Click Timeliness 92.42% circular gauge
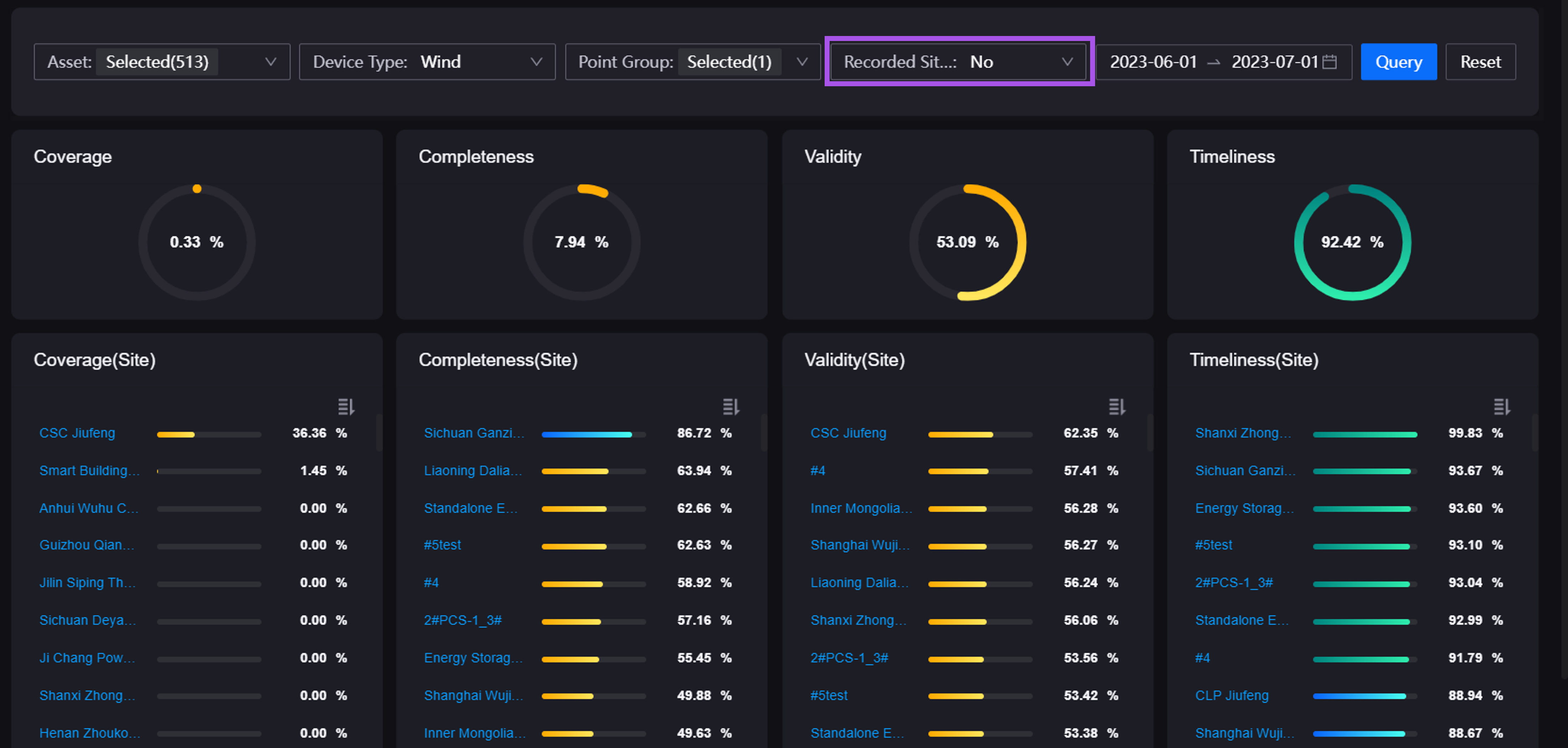 1352,242
